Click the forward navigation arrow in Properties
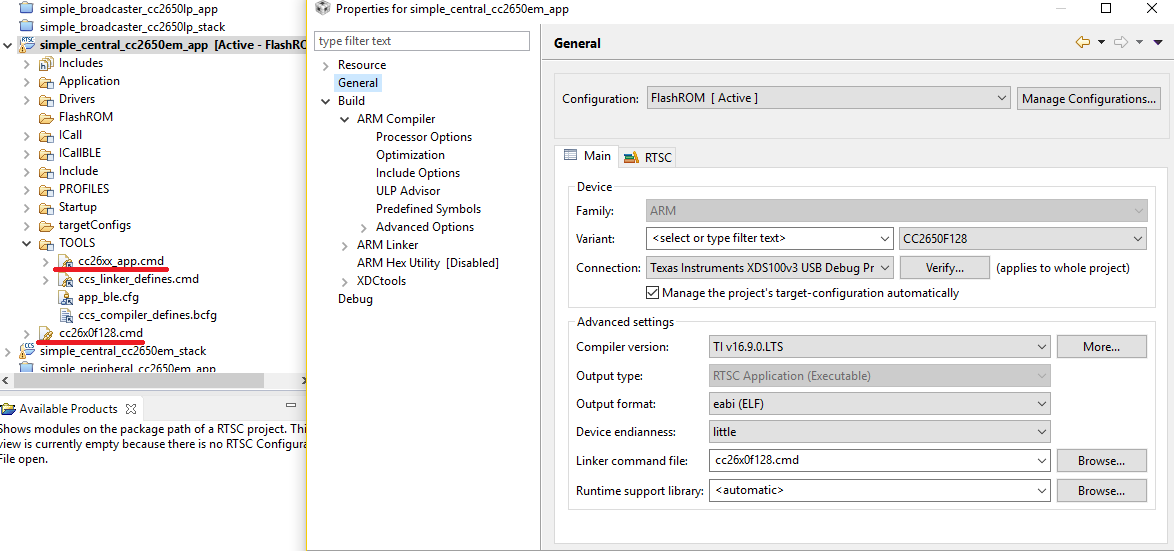The image size is (1174, 551). 1121,43
